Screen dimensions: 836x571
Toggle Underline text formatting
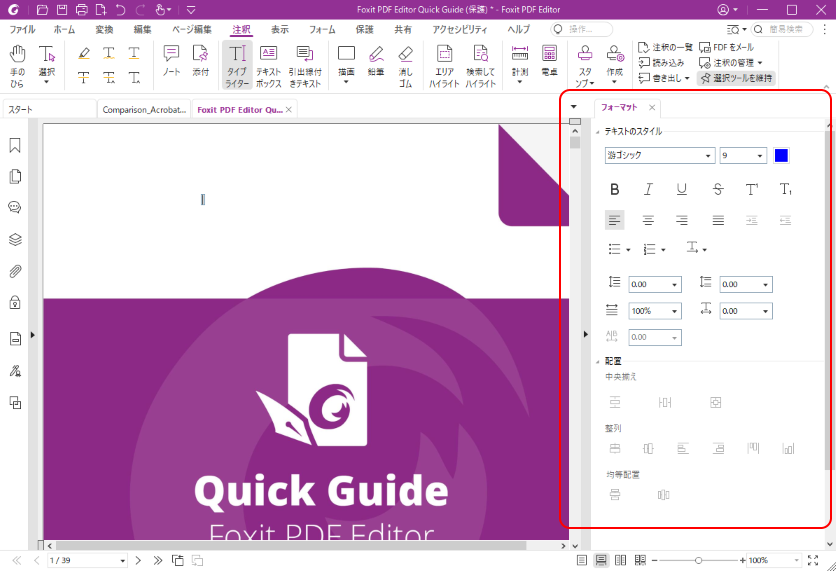point(681,189)
